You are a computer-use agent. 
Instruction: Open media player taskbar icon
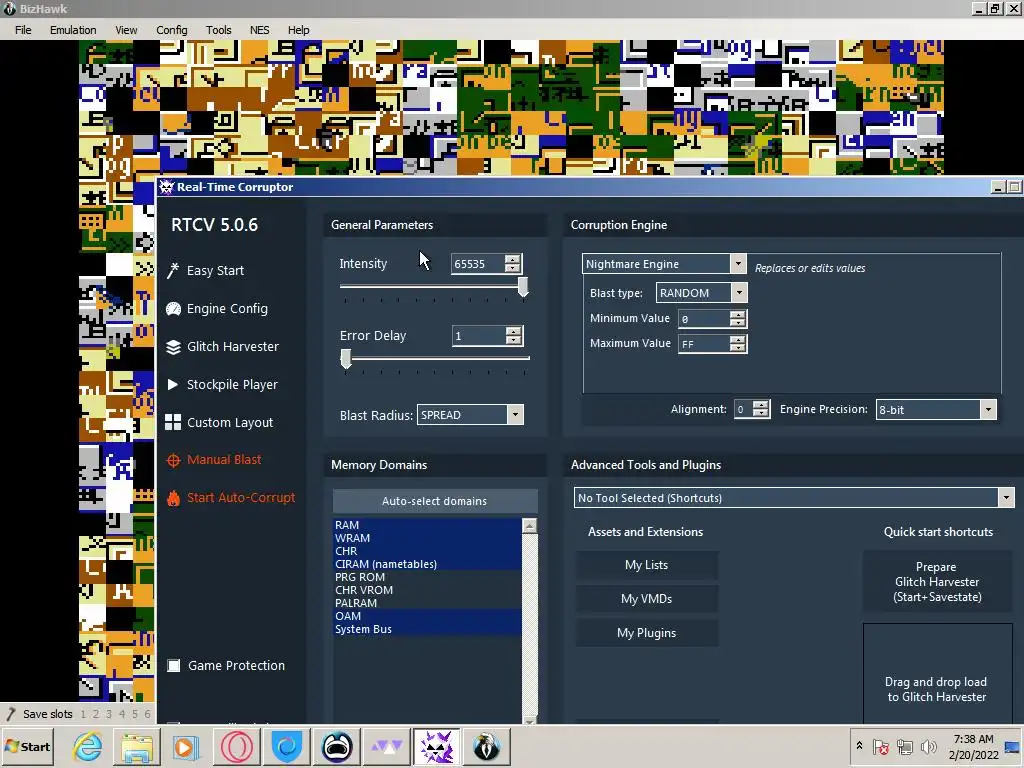(x=186, y=746)
